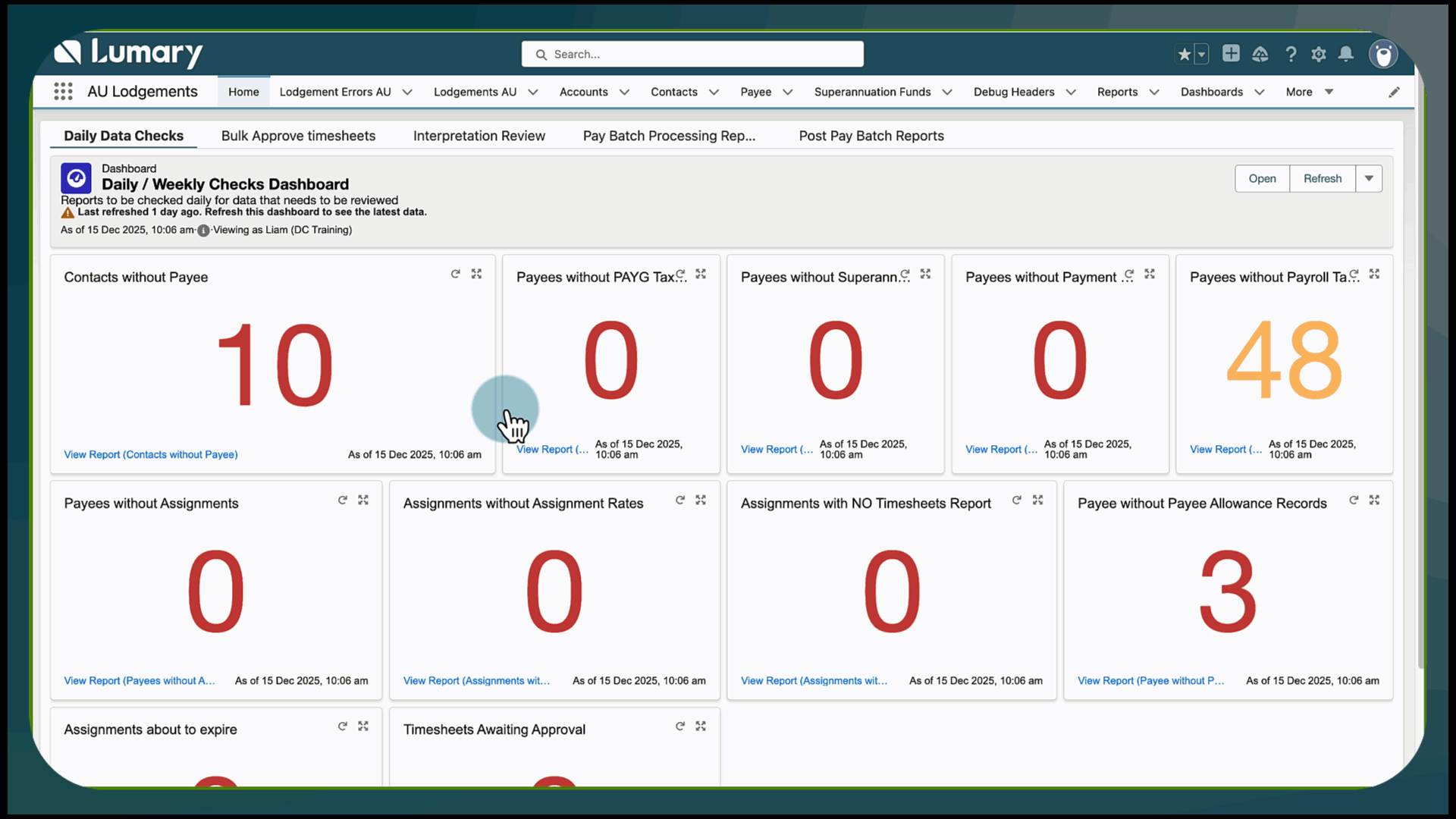Open the Help question mark icon

(1291, 54)
